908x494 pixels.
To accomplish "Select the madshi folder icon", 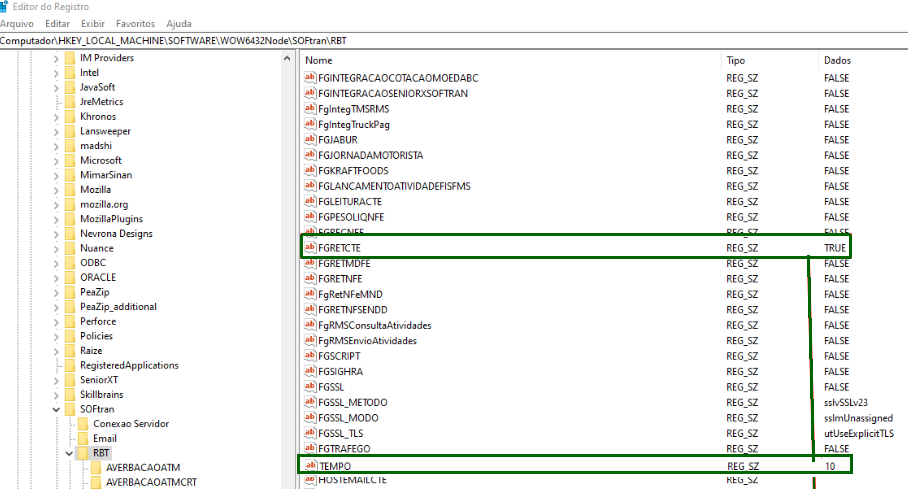I will 70,146.
